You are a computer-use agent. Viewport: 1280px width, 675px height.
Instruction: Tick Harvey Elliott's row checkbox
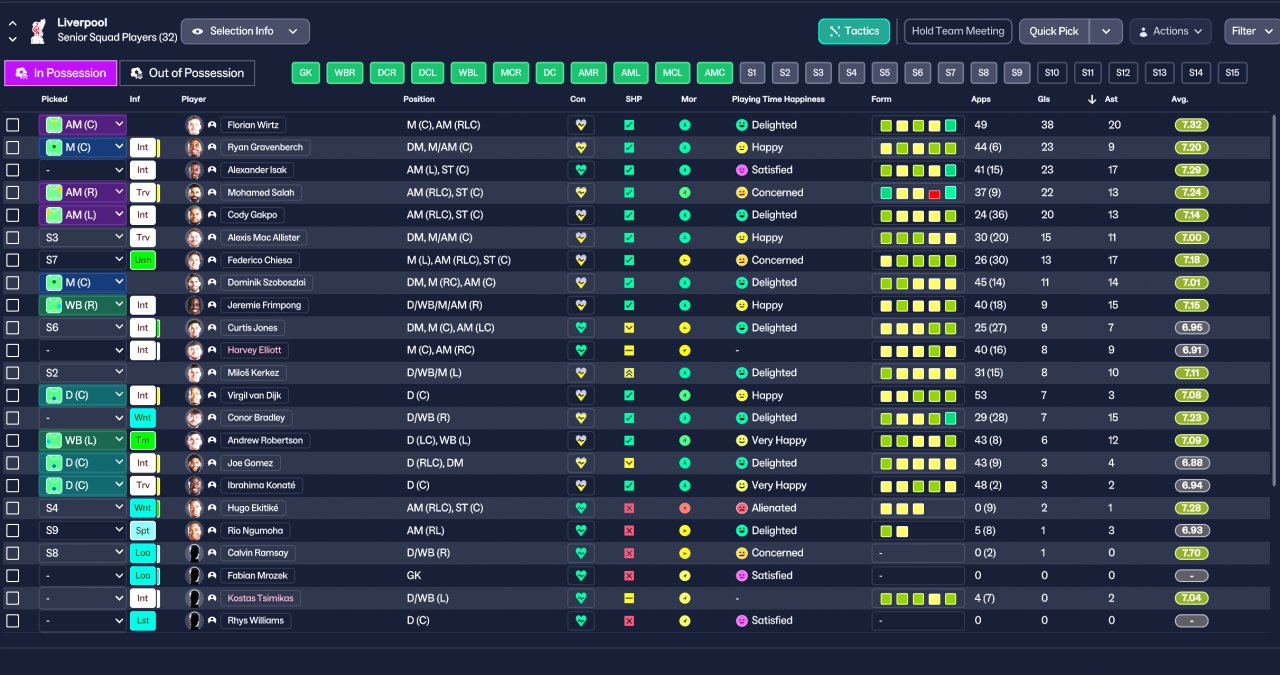pyautogui.click(x=13, y=350)
